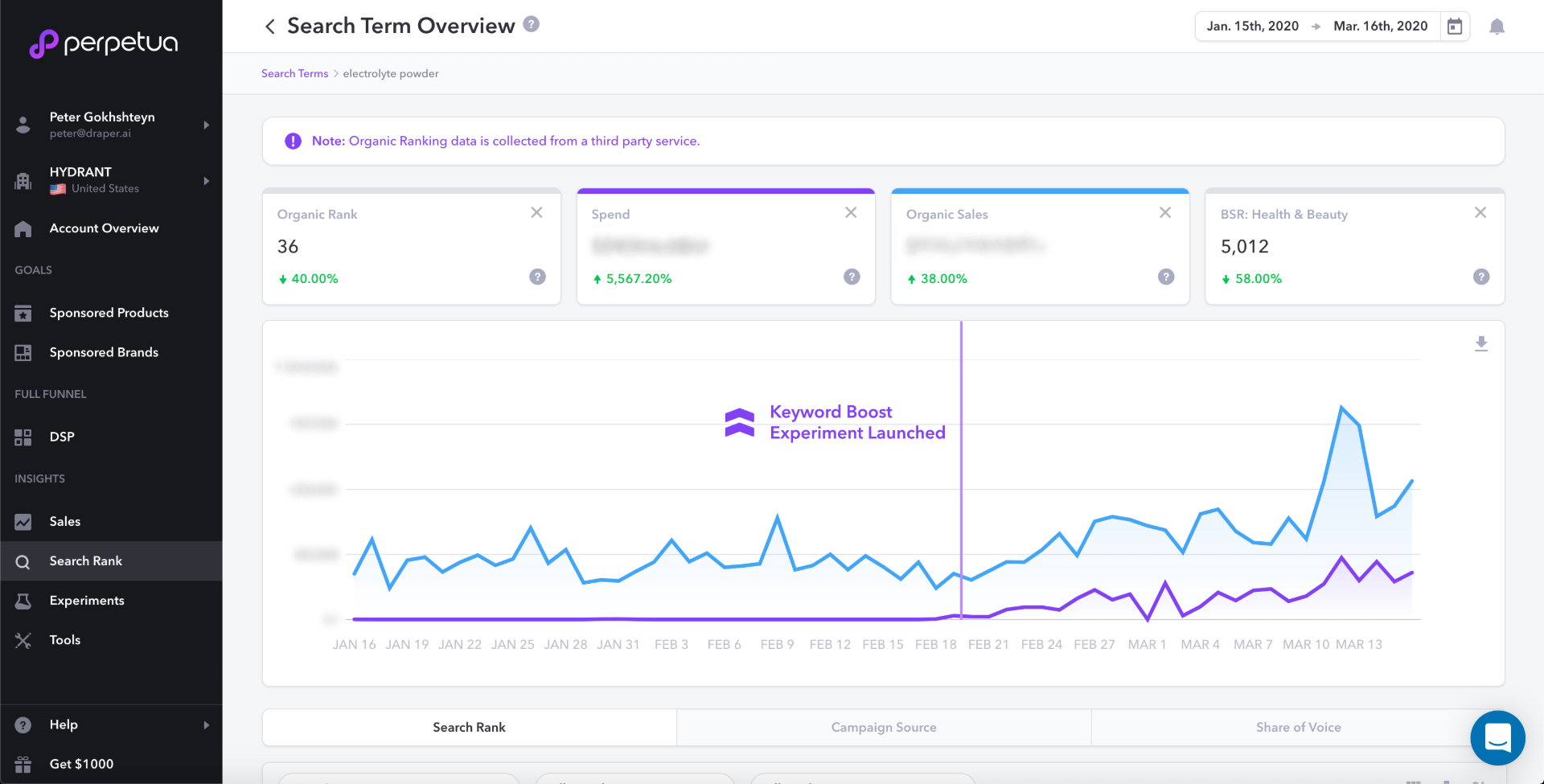The height and width of the screenshot is (784, 1544).
Task: Click the Organic Rank help question mark
Action: tap(537, 277)
